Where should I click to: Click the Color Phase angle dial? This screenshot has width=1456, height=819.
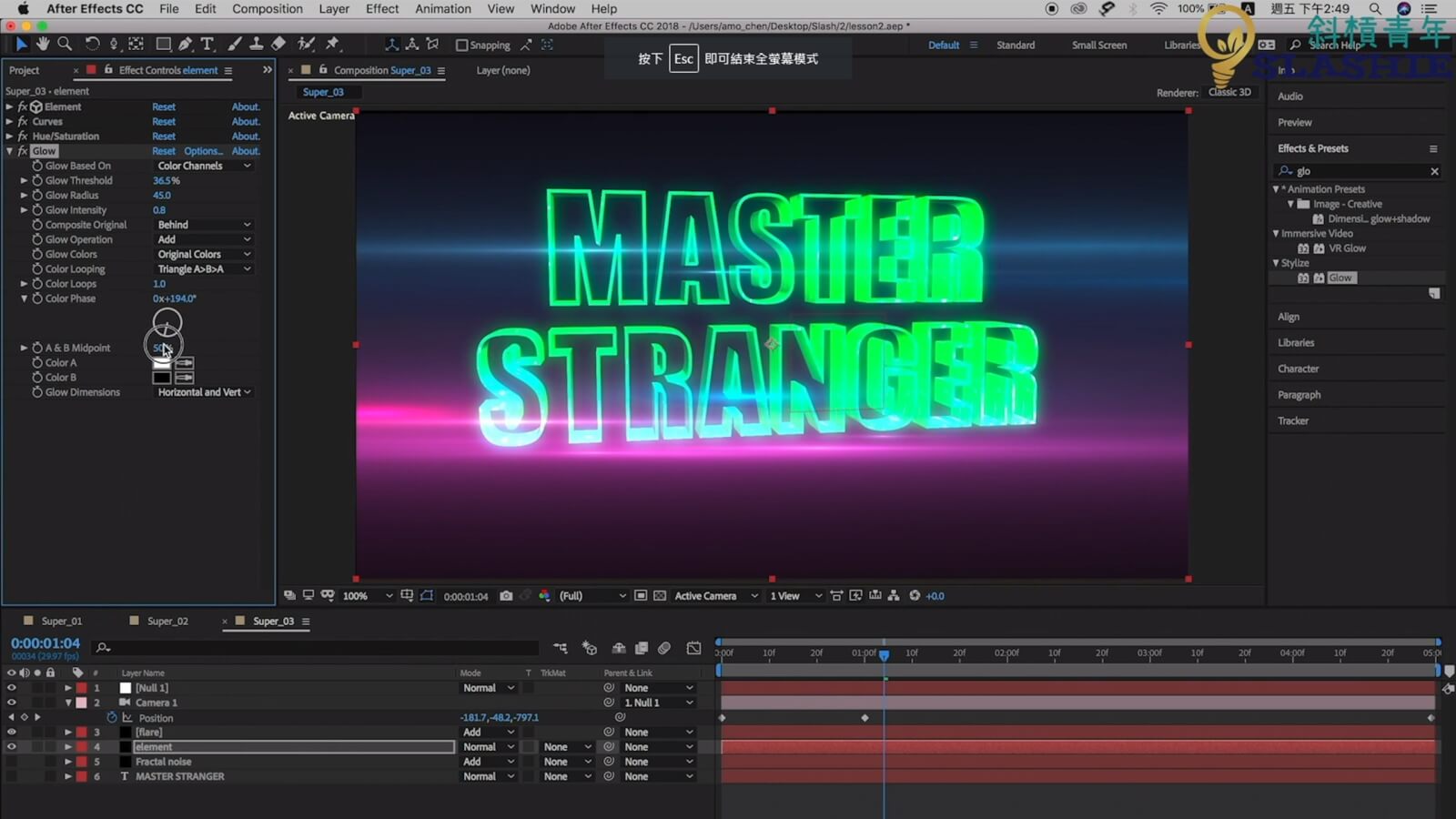167,323
